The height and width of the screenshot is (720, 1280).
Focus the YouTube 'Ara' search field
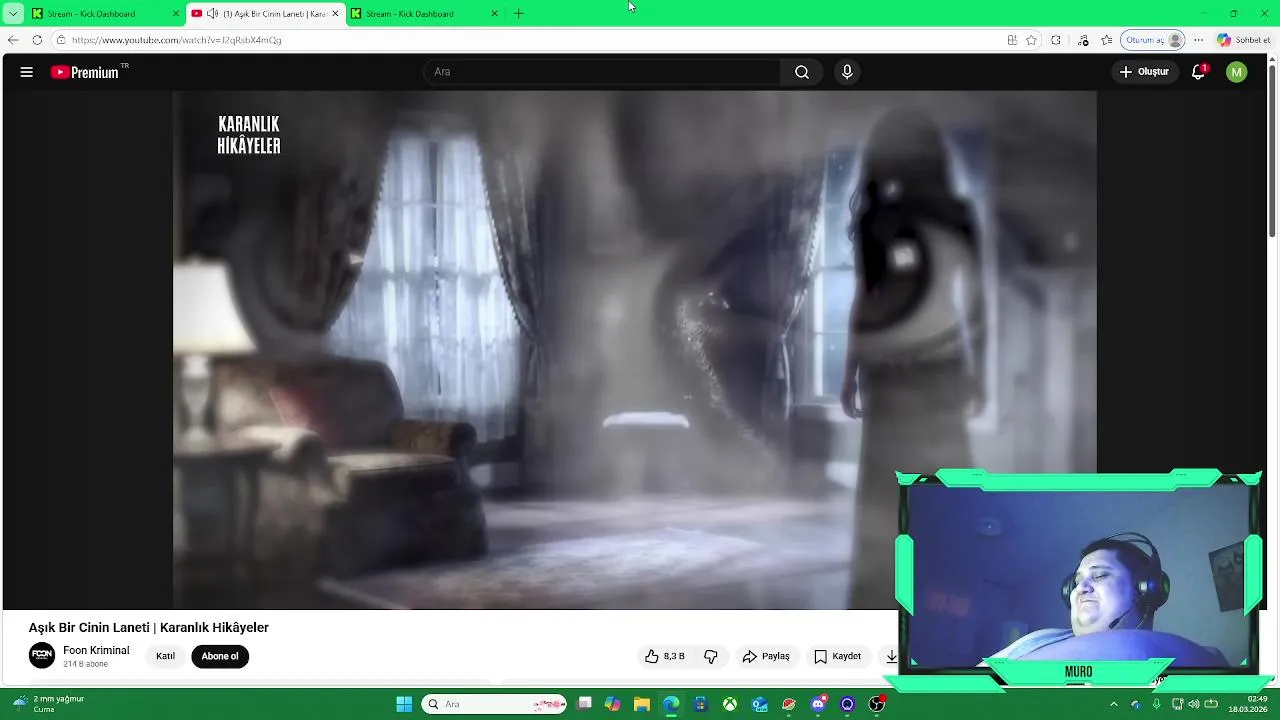(602, 72)
